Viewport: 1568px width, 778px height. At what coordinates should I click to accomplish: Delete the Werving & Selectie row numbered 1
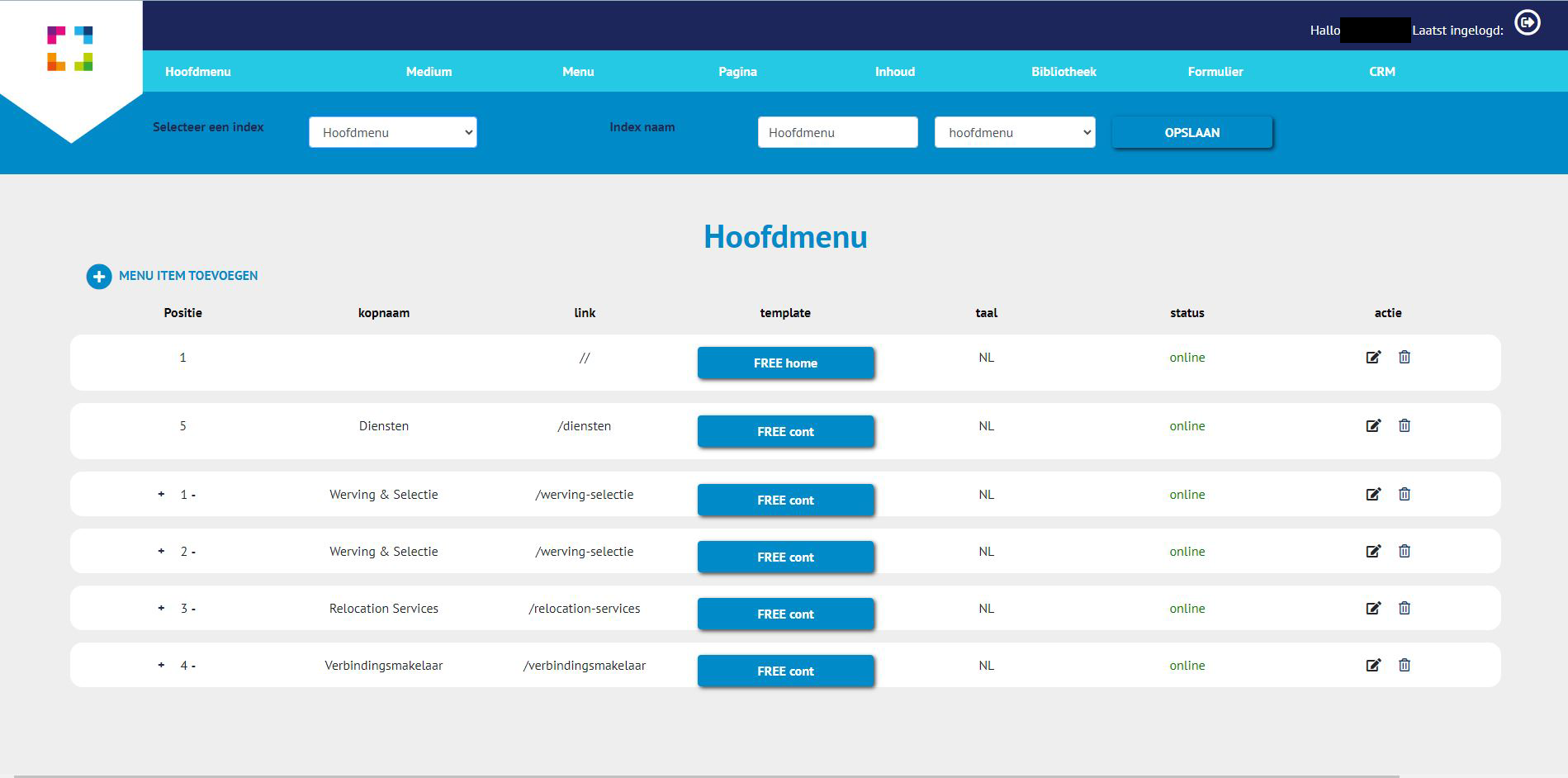1405,494
